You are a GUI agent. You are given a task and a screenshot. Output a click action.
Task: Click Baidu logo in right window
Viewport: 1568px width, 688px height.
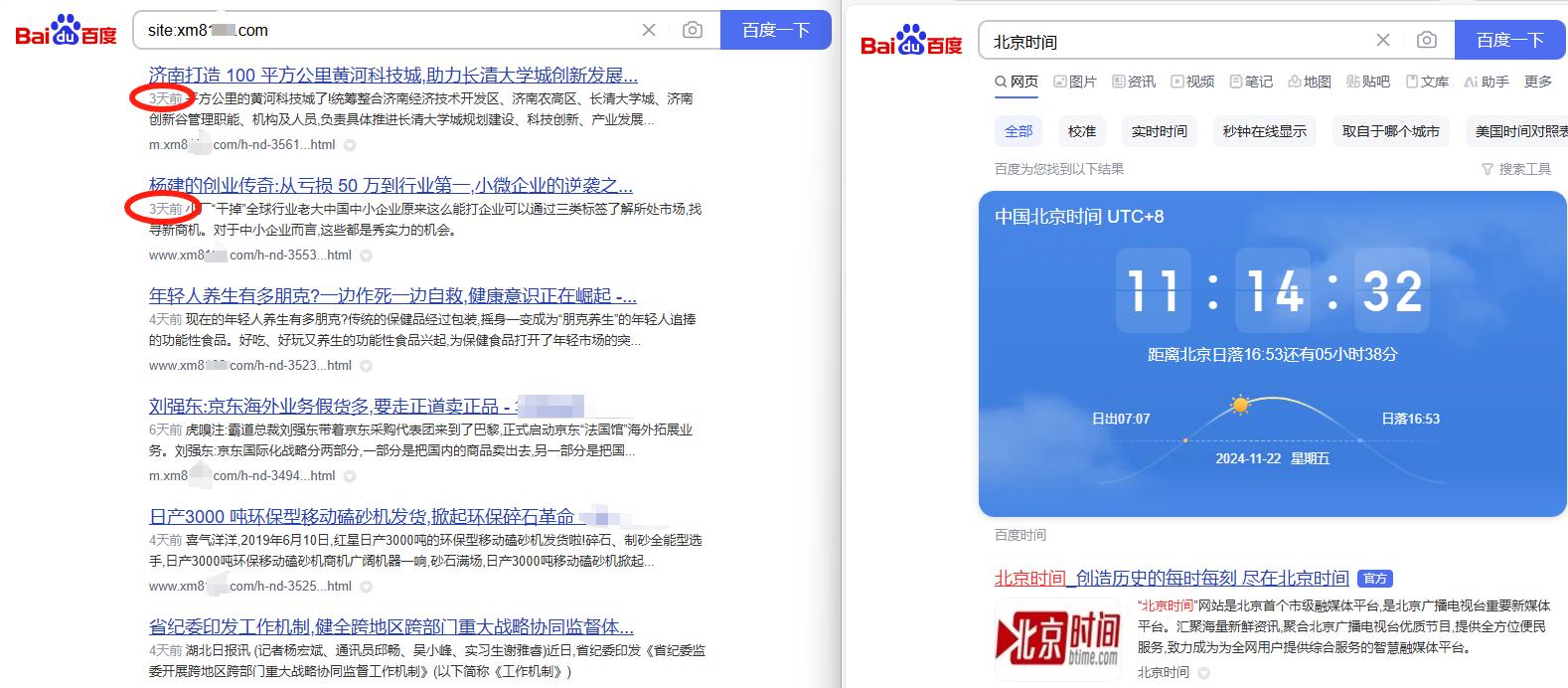point(911,40)
